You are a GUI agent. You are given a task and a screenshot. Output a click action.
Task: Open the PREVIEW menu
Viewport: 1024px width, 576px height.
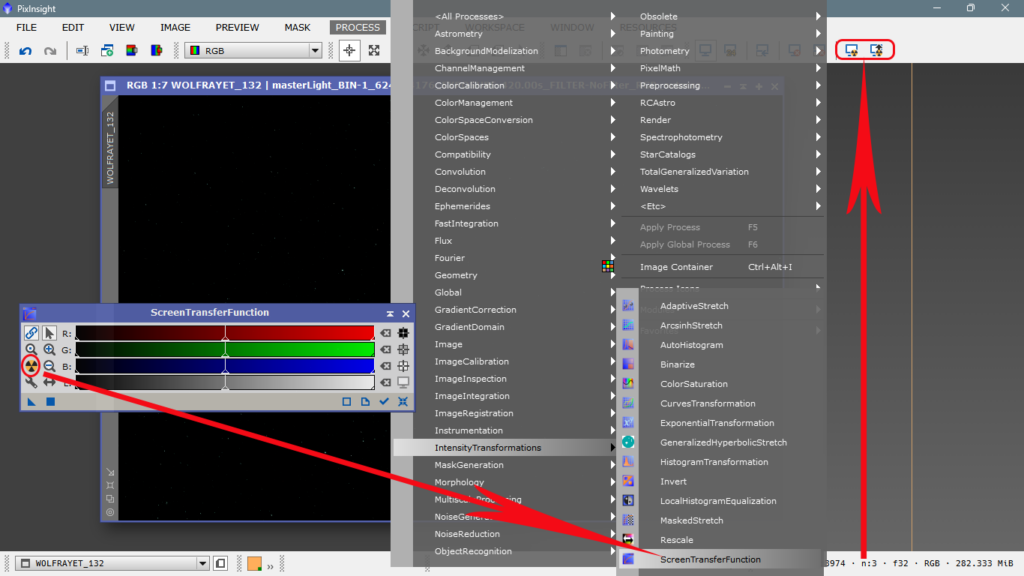237,27
